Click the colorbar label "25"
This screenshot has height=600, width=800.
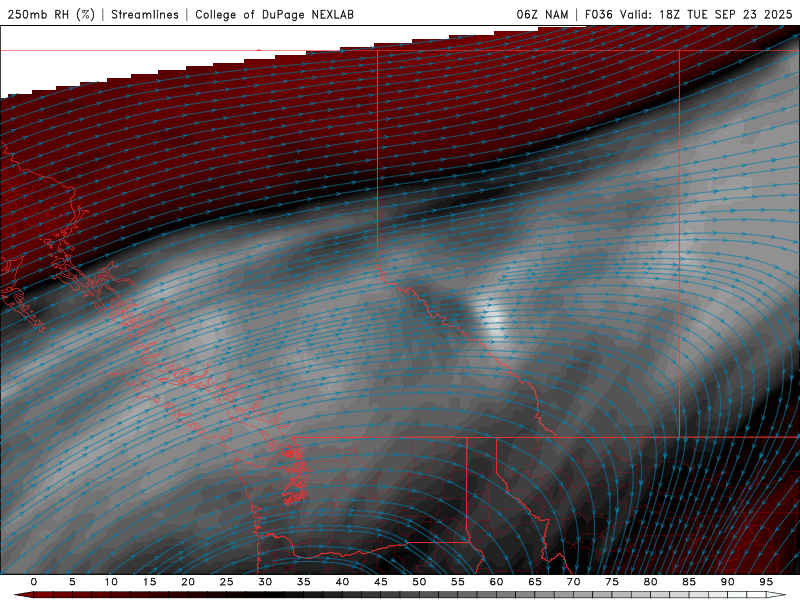227,582
